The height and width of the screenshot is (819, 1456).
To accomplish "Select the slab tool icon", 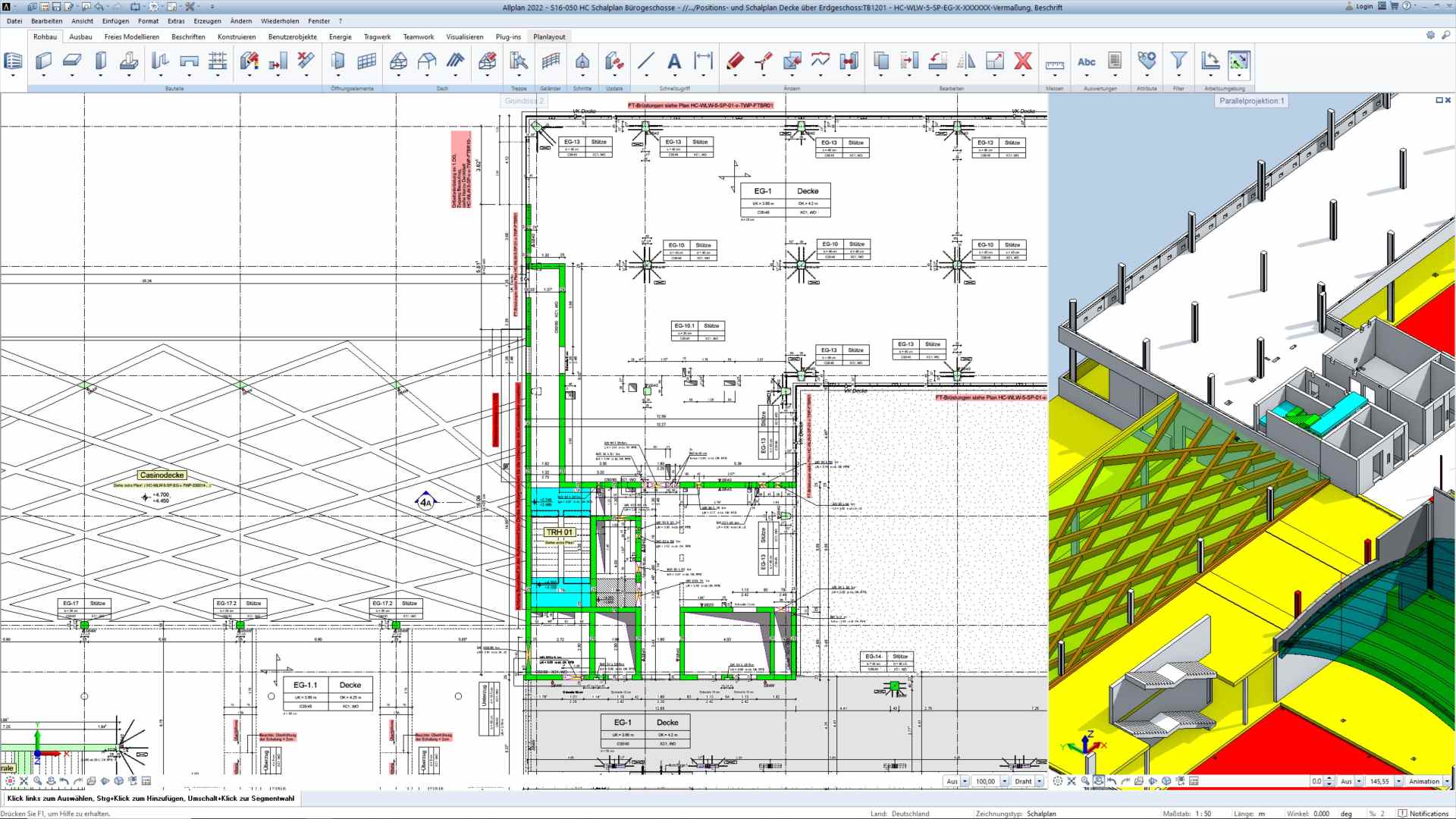I will pos(72,61).
